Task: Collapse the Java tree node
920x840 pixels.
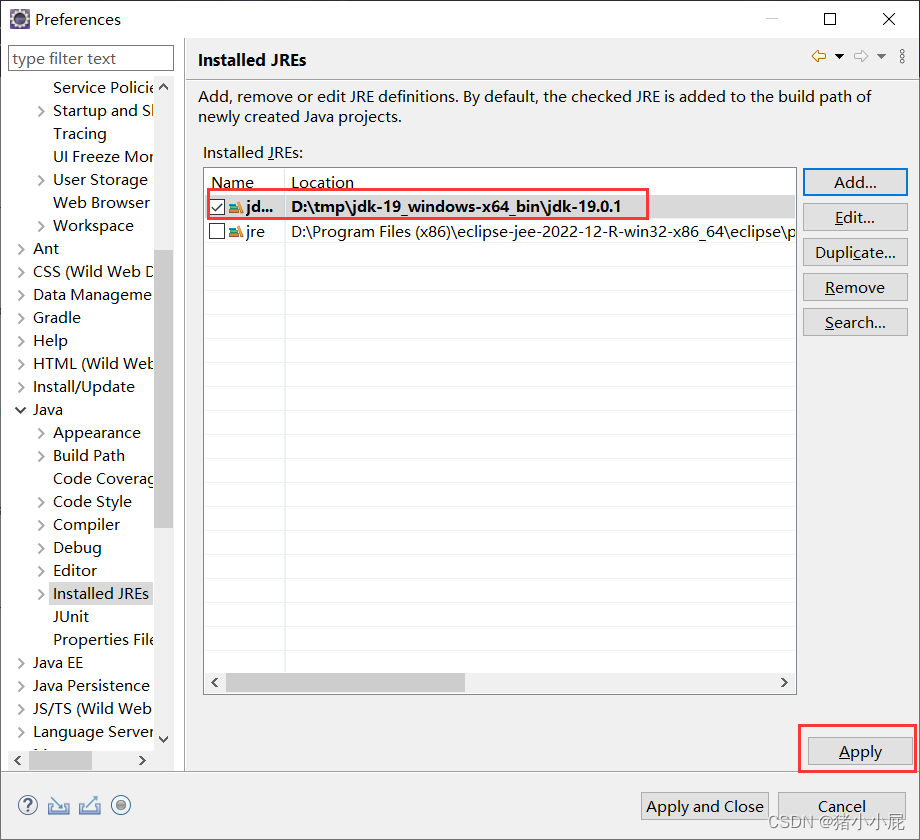Action: click(x=21, y=410)
